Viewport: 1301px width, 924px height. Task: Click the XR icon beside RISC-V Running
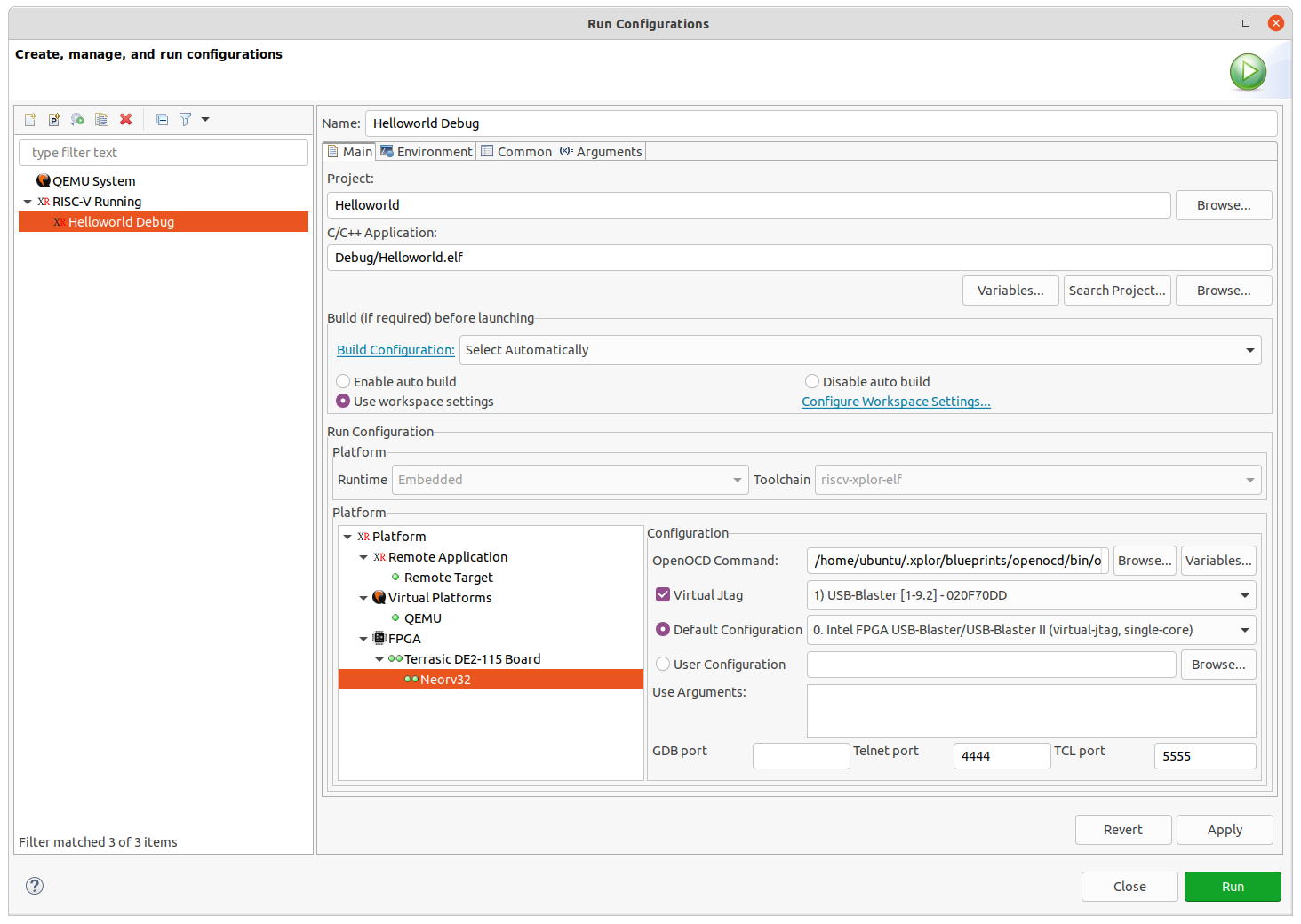[x=44, y=202]
